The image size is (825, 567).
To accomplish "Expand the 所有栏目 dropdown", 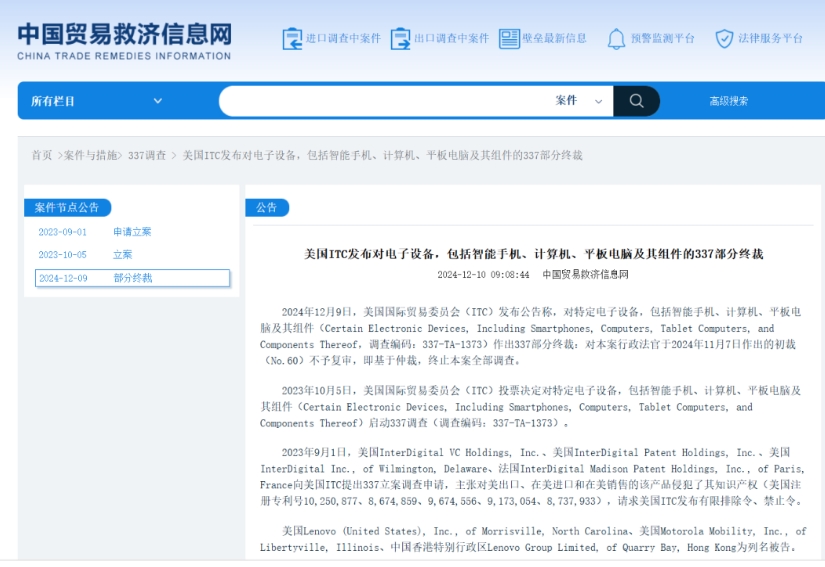I will pyautogui.click(x=96, y=101).
